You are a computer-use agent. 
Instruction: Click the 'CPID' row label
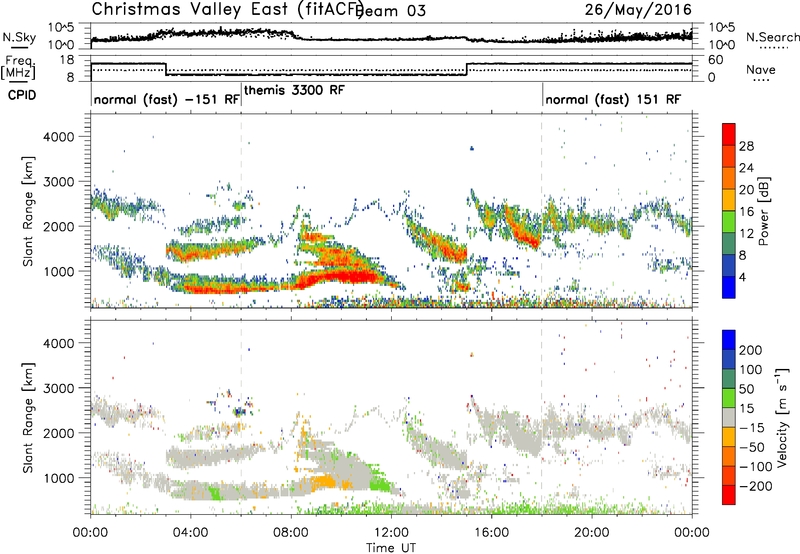click(x=21, y=95)
